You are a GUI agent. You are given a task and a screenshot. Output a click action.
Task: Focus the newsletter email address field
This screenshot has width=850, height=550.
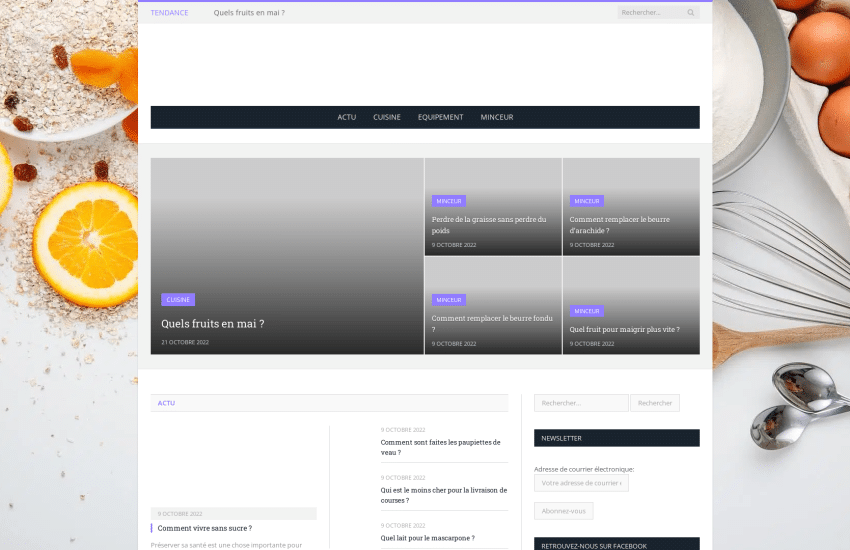tap(581, 483)
